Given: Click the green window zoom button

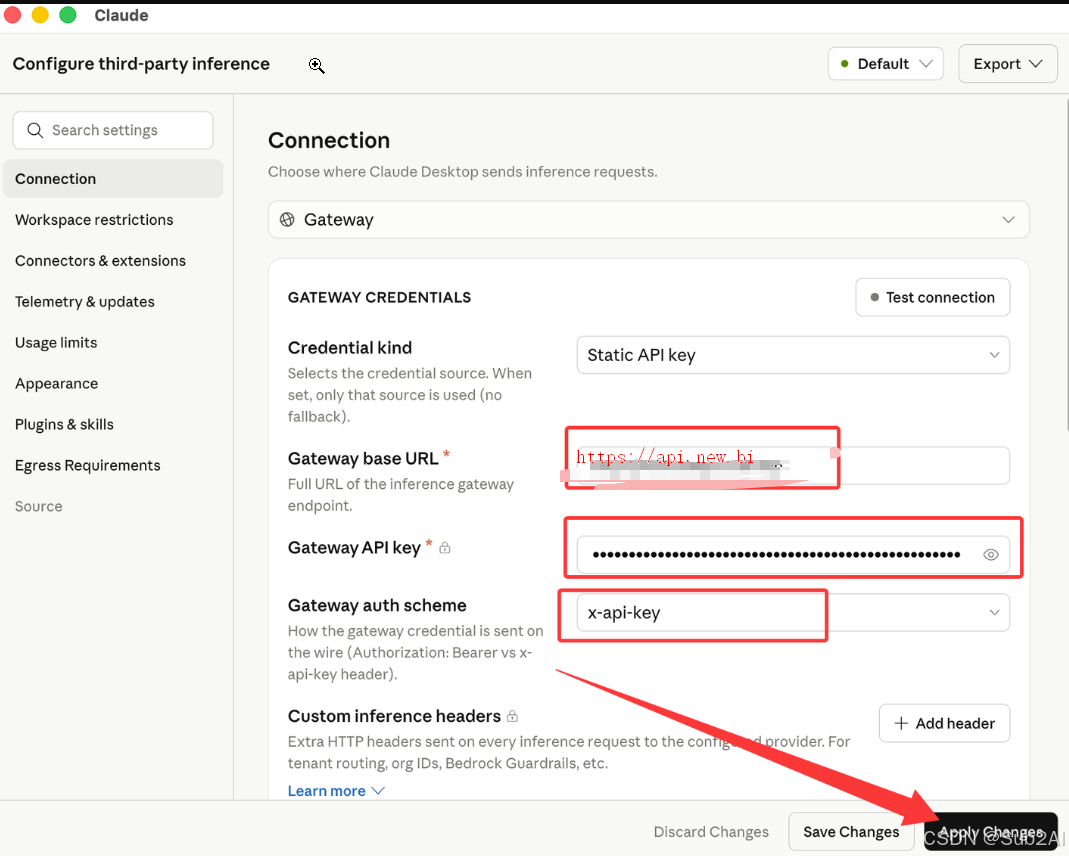Looking at the screenshot, I should tap(67, 14).
